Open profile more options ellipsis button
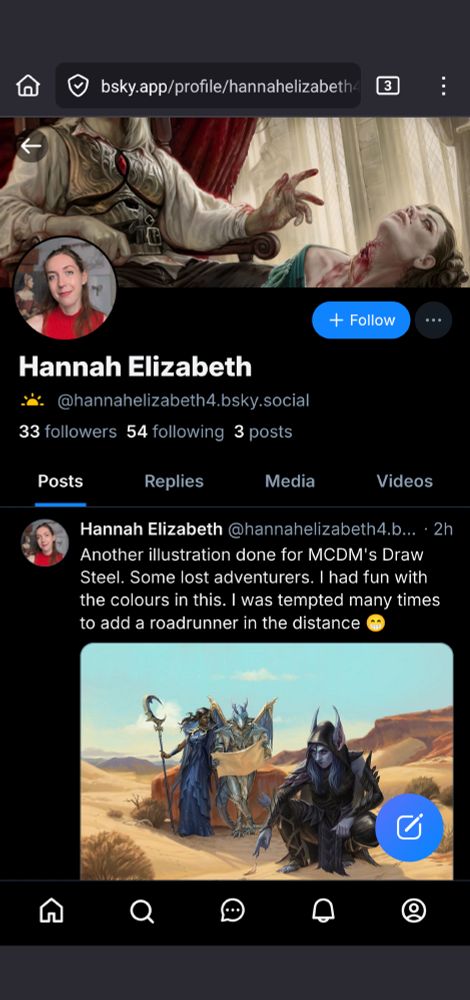Screen dimensions: 470x1000 433,320
